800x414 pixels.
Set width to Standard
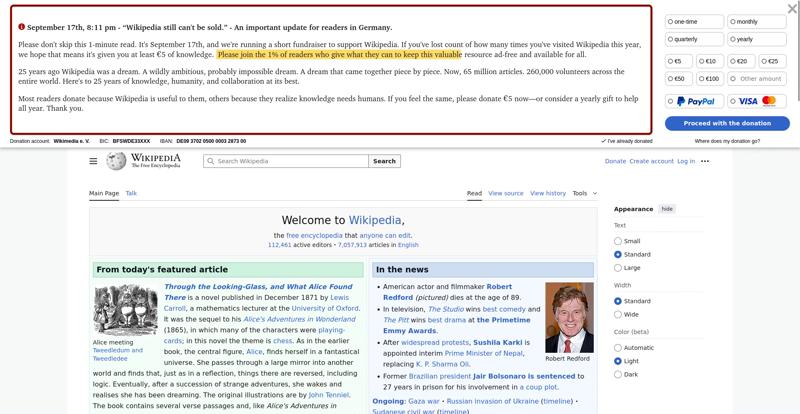618,301
